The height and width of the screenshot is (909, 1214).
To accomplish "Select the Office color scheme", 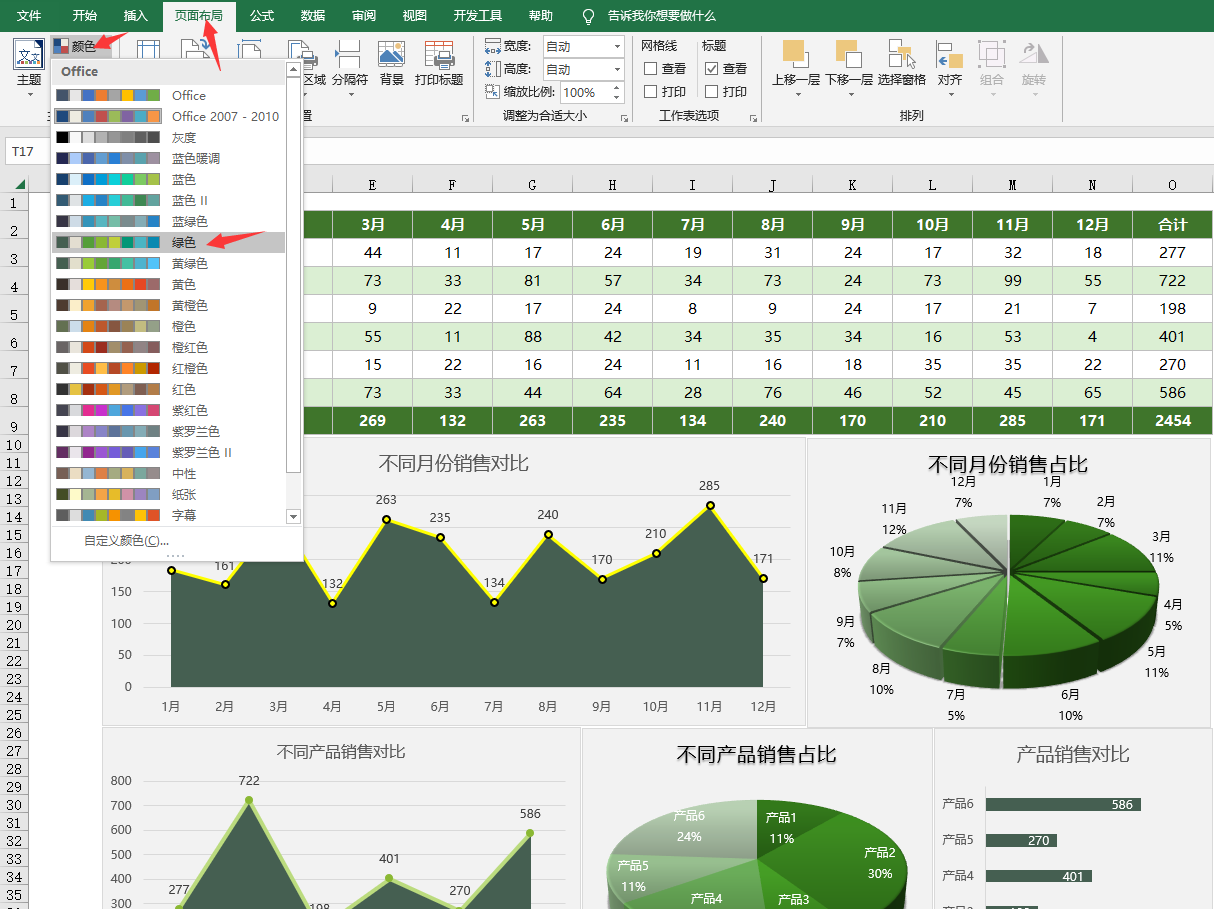I will (169, 95).
